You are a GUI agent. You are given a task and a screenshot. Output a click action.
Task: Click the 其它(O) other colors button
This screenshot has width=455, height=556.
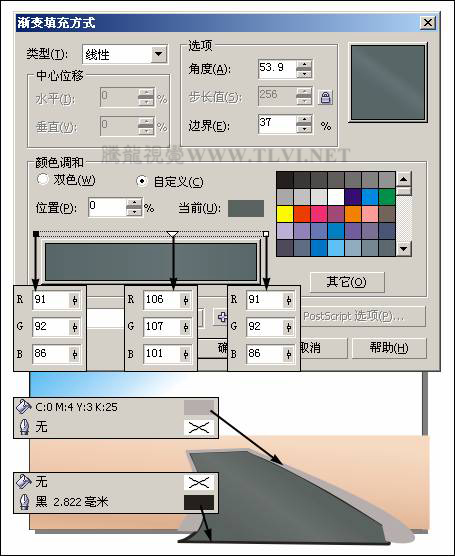(x=347, y=282)
